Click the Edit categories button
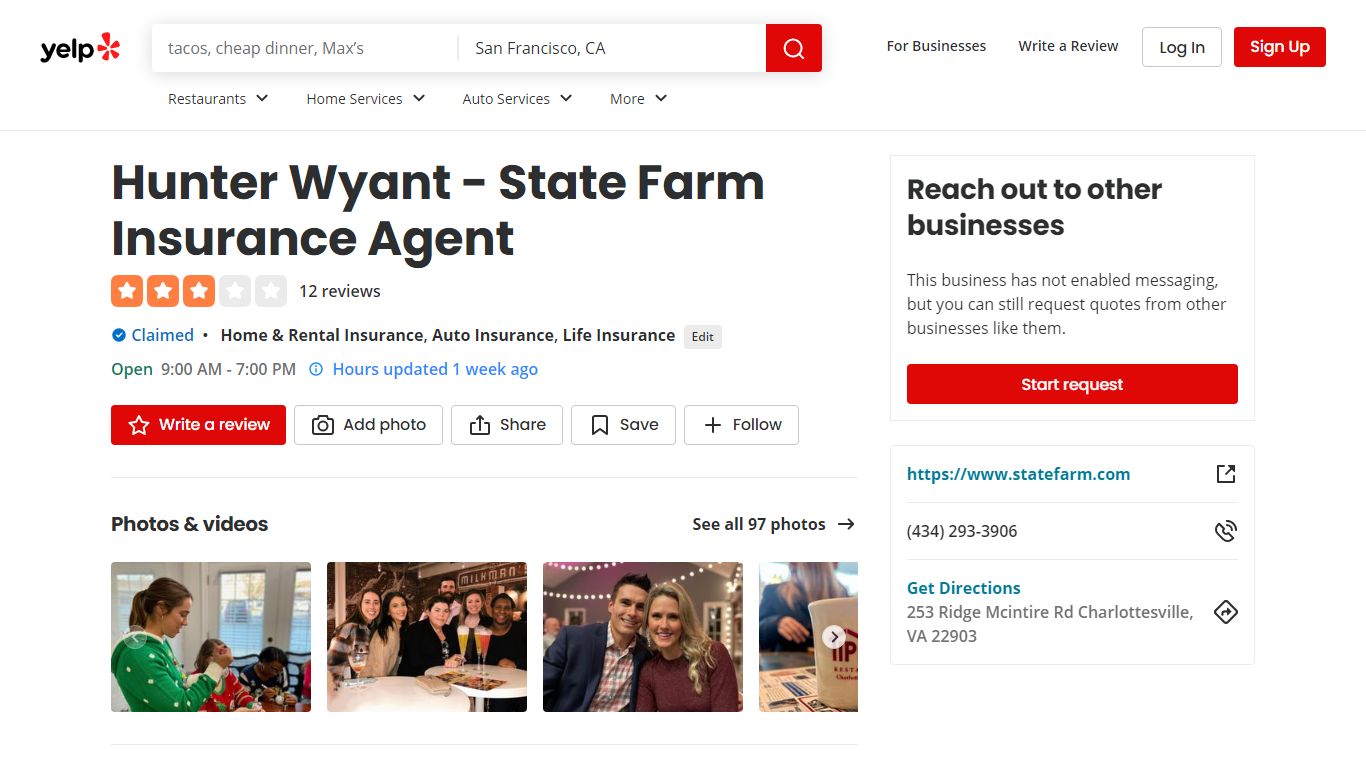Image resolution: width=1366 pixels, height=768 pixels. click(703, 337)
